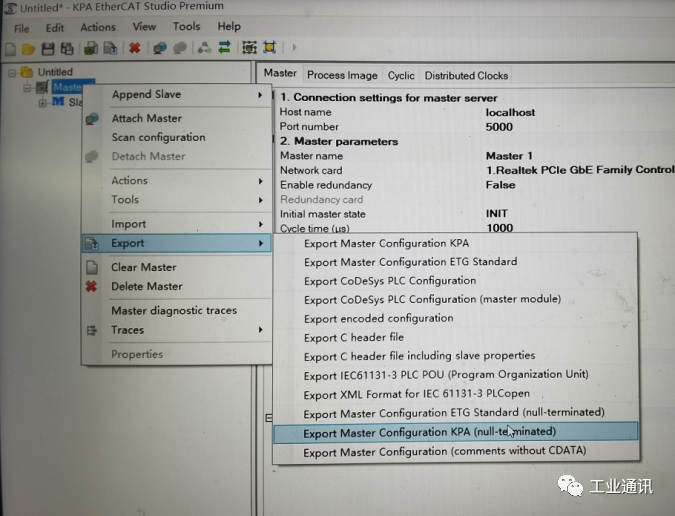Click the blue-green swap arrows toolbar icon

click(x=224, y=47)
